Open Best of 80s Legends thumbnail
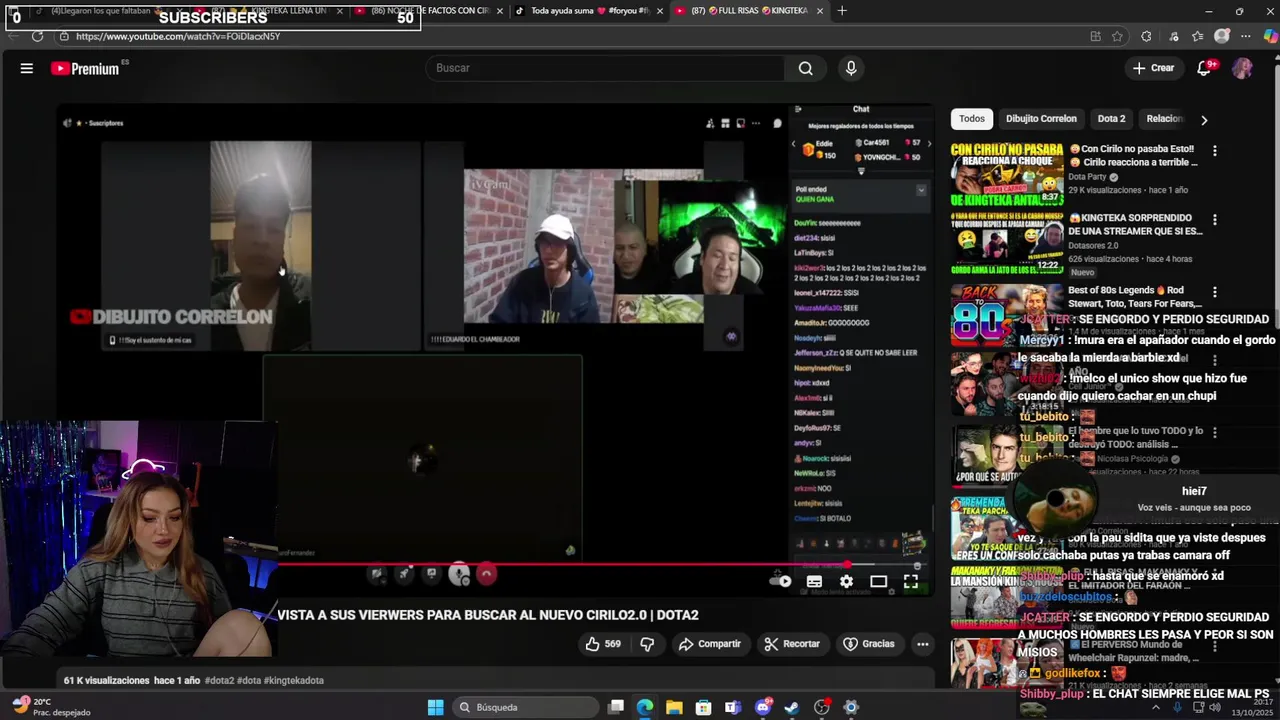This screenshot has width=1280, height=720. 1007,315
